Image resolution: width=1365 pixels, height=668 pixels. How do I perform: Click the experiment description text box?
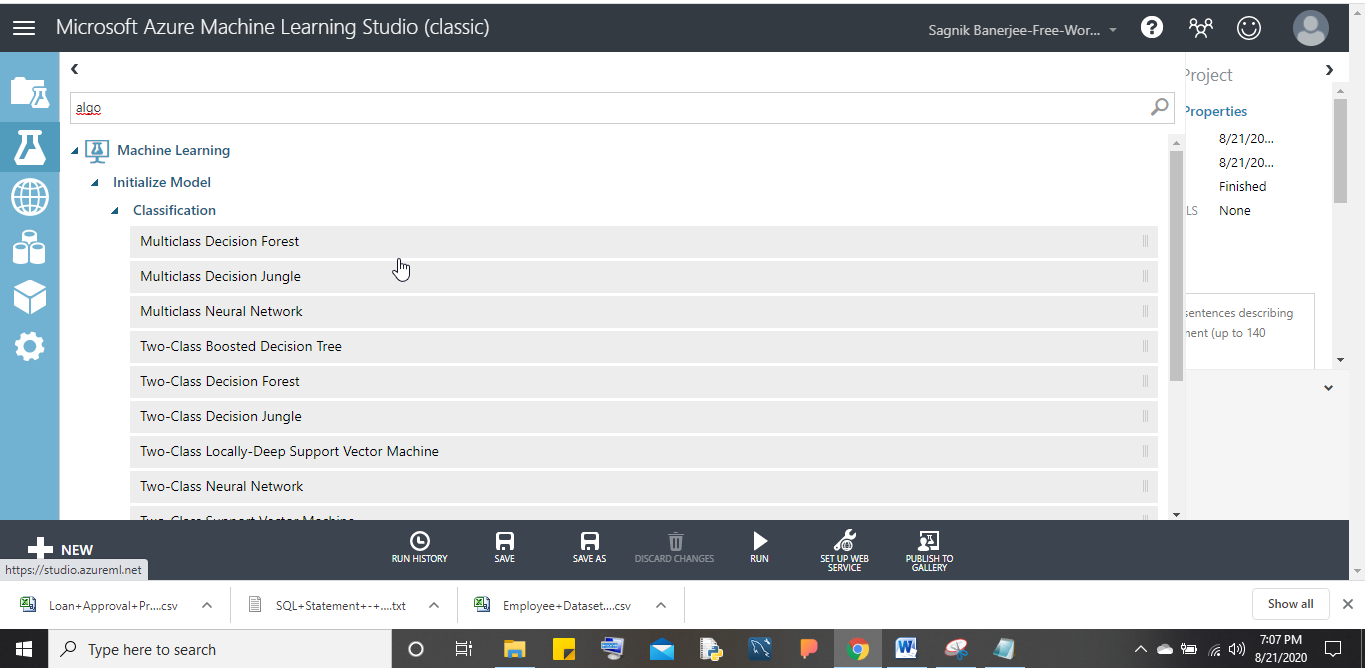click(1248, 330)
